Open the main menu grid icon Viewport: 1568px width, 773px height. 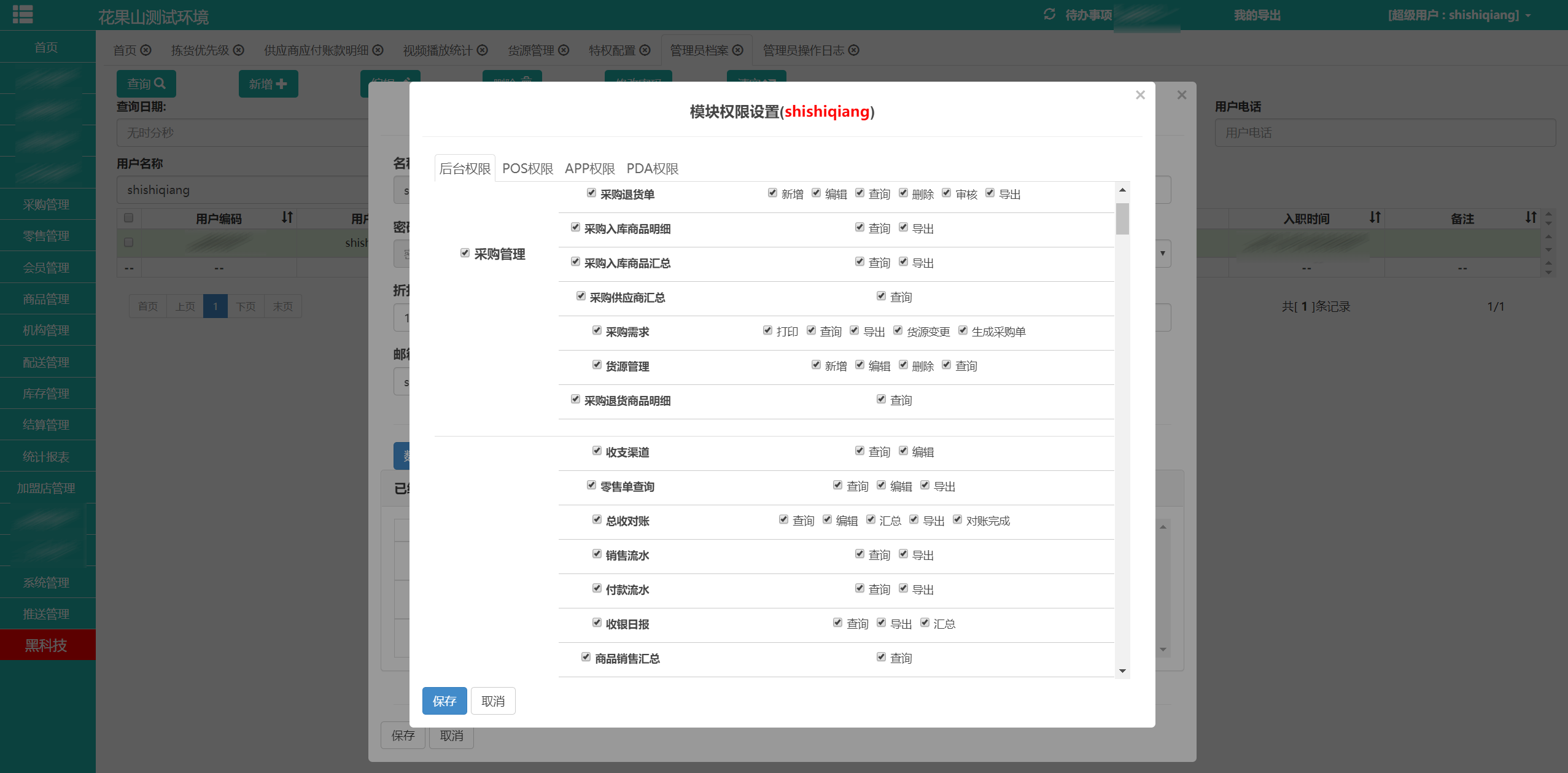pyautogui.click(x=23, y=14)
